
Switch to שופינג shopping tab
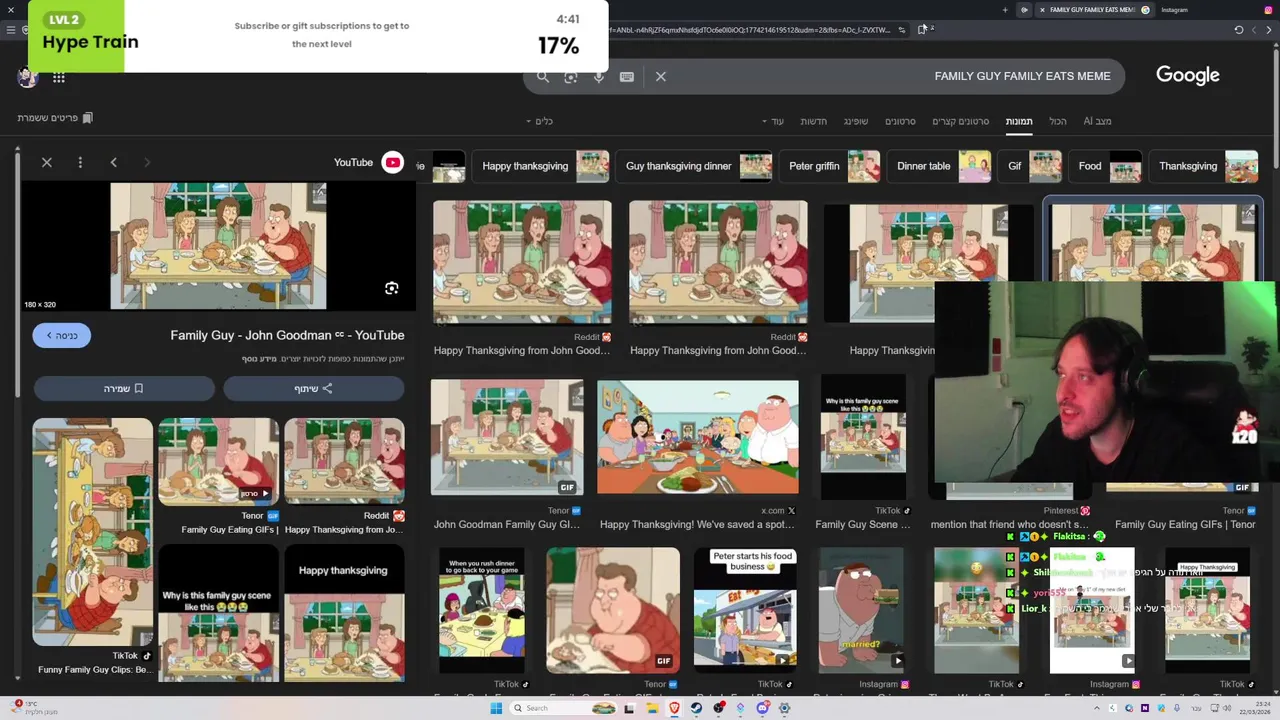856,121
